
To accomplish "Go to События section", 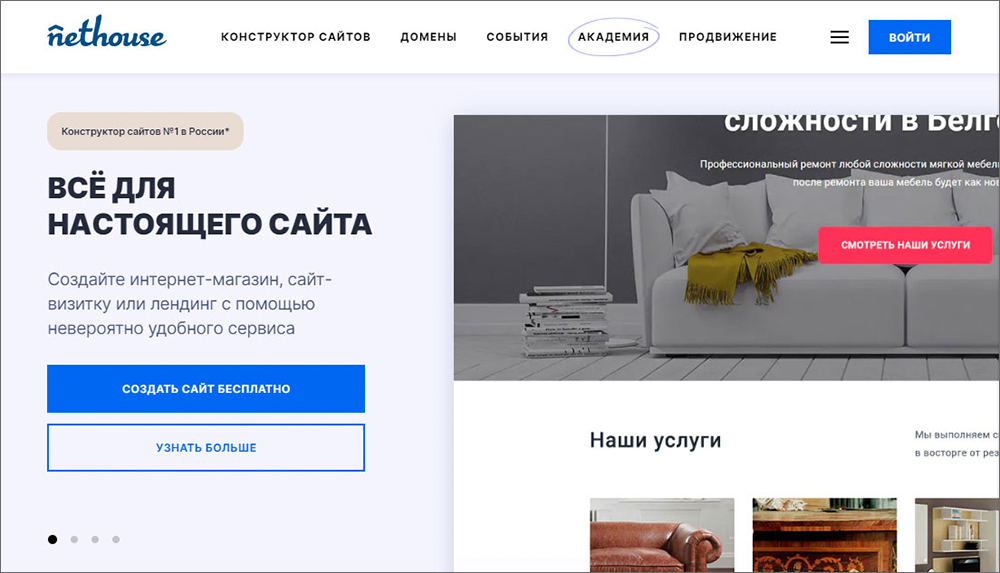I will click(x=517, y=37).
